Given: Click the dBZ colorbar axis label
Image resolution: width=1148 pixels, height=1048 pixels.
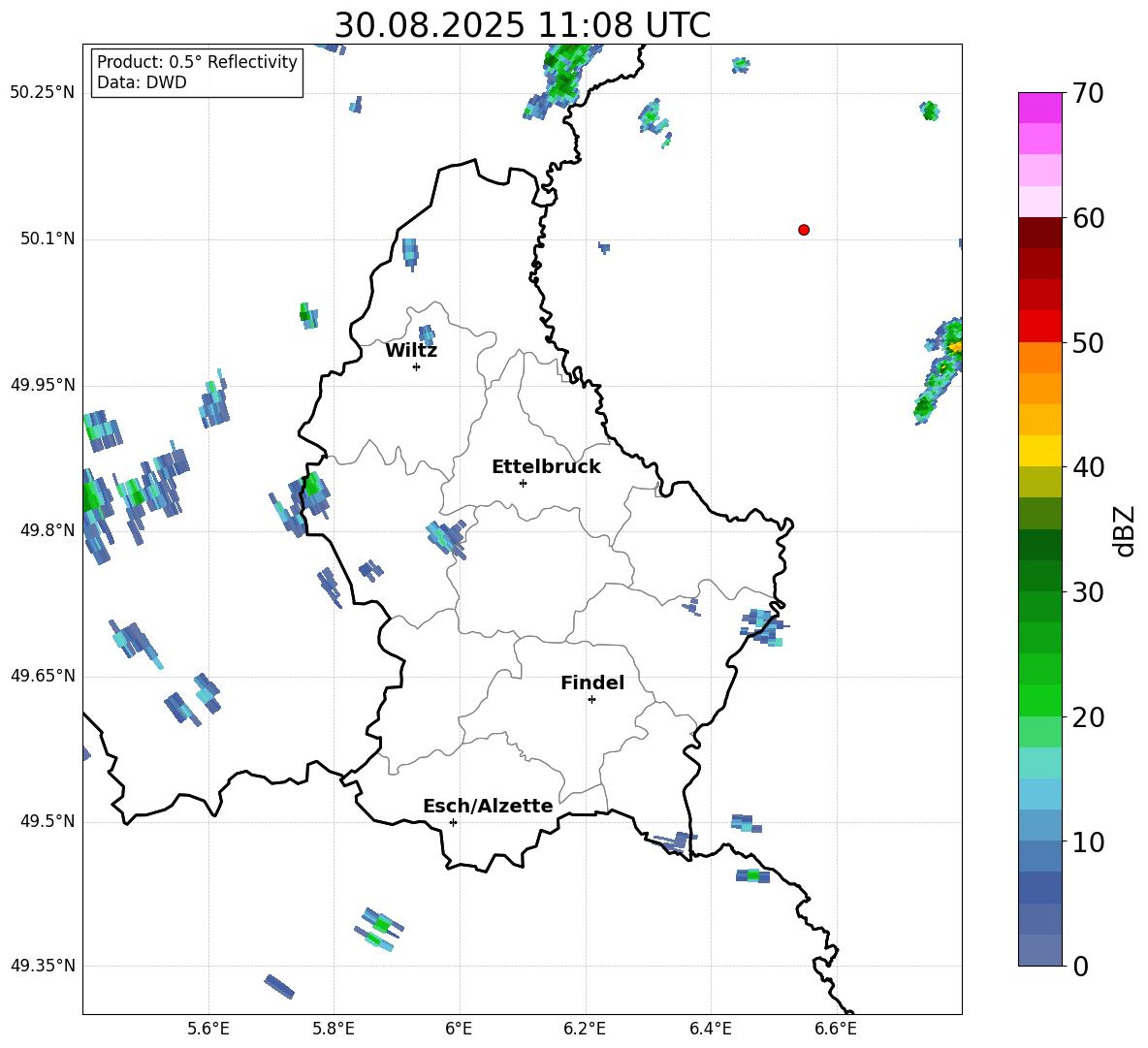Looking at the screenshot, I should 1125,530.
